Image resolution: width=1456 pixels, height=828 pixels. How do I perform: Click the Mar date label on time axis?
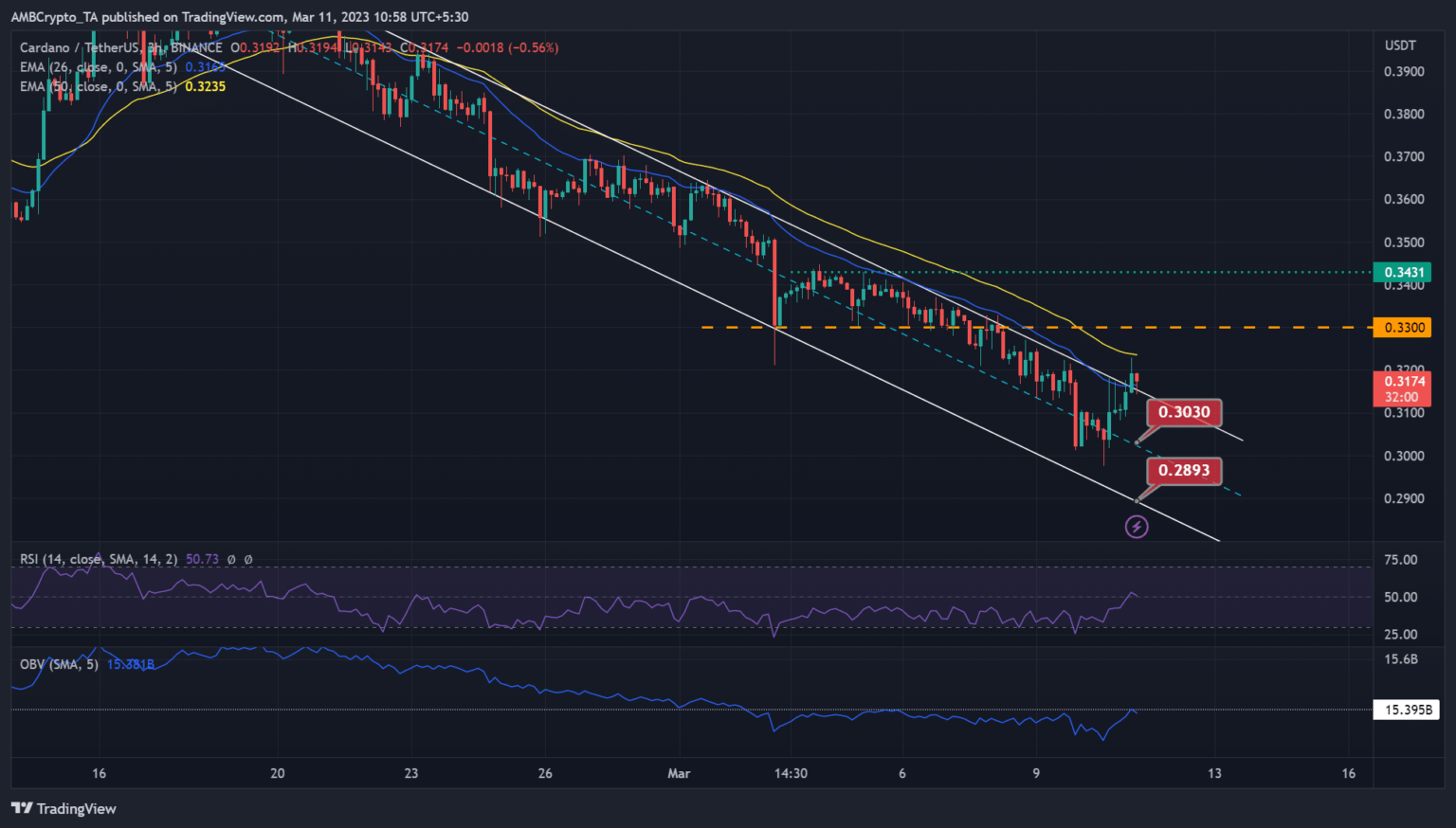click(x=679, y=773)
